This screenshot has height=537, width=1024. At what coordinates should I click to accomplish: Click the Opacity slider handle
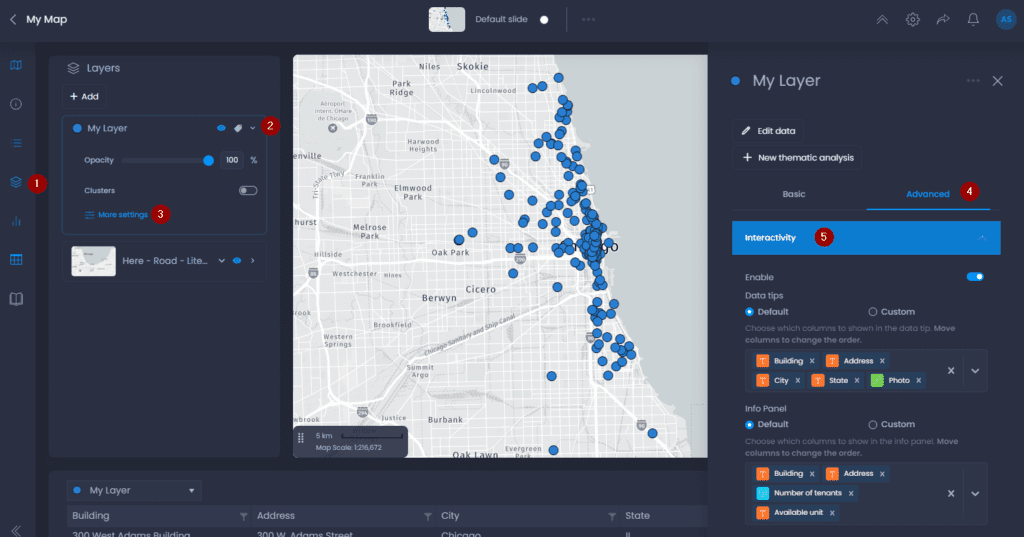click(x=208, y=161)
